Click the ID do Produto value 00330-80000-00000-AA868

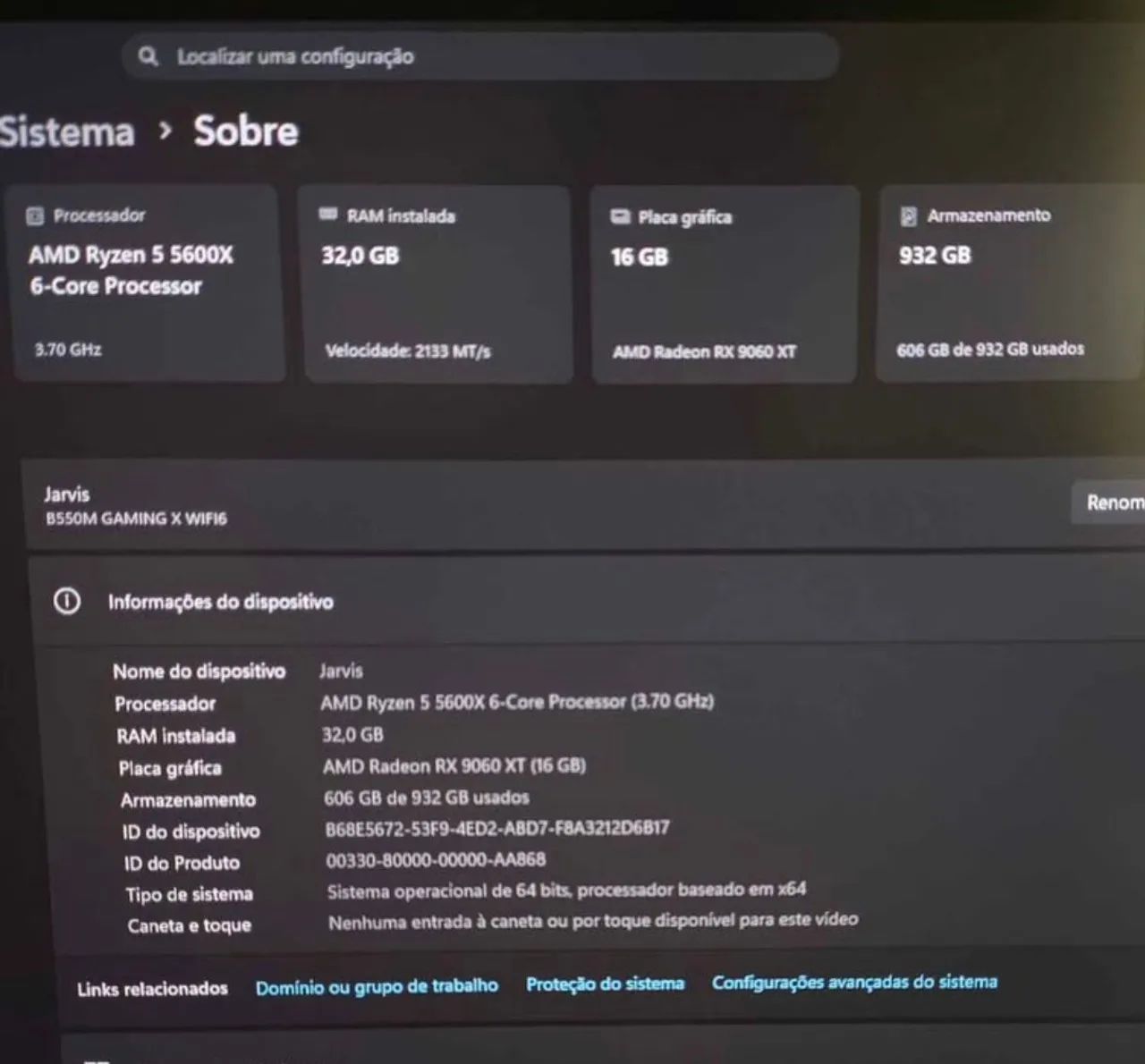tap(436, 859)
